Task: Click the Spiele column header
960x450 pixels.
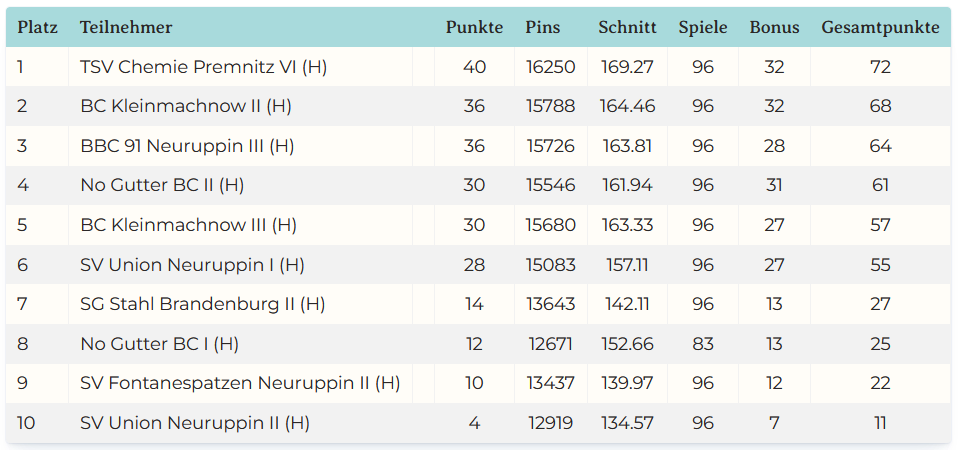Action: coord(703,28)
